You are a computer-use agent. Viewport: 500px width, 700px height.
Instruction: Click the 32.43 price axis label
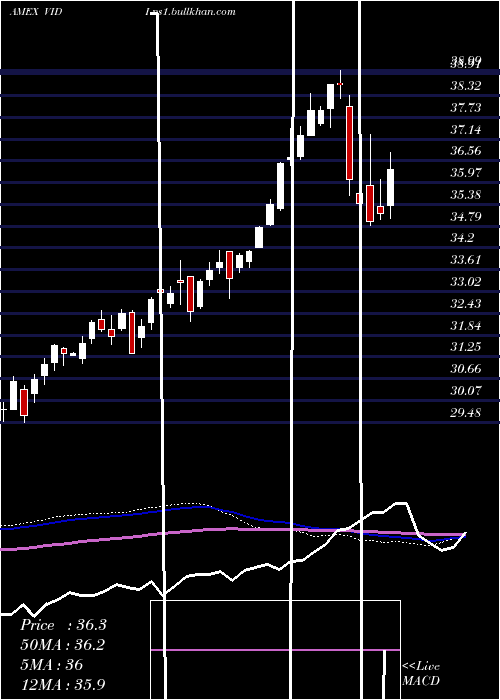point(466,304)
